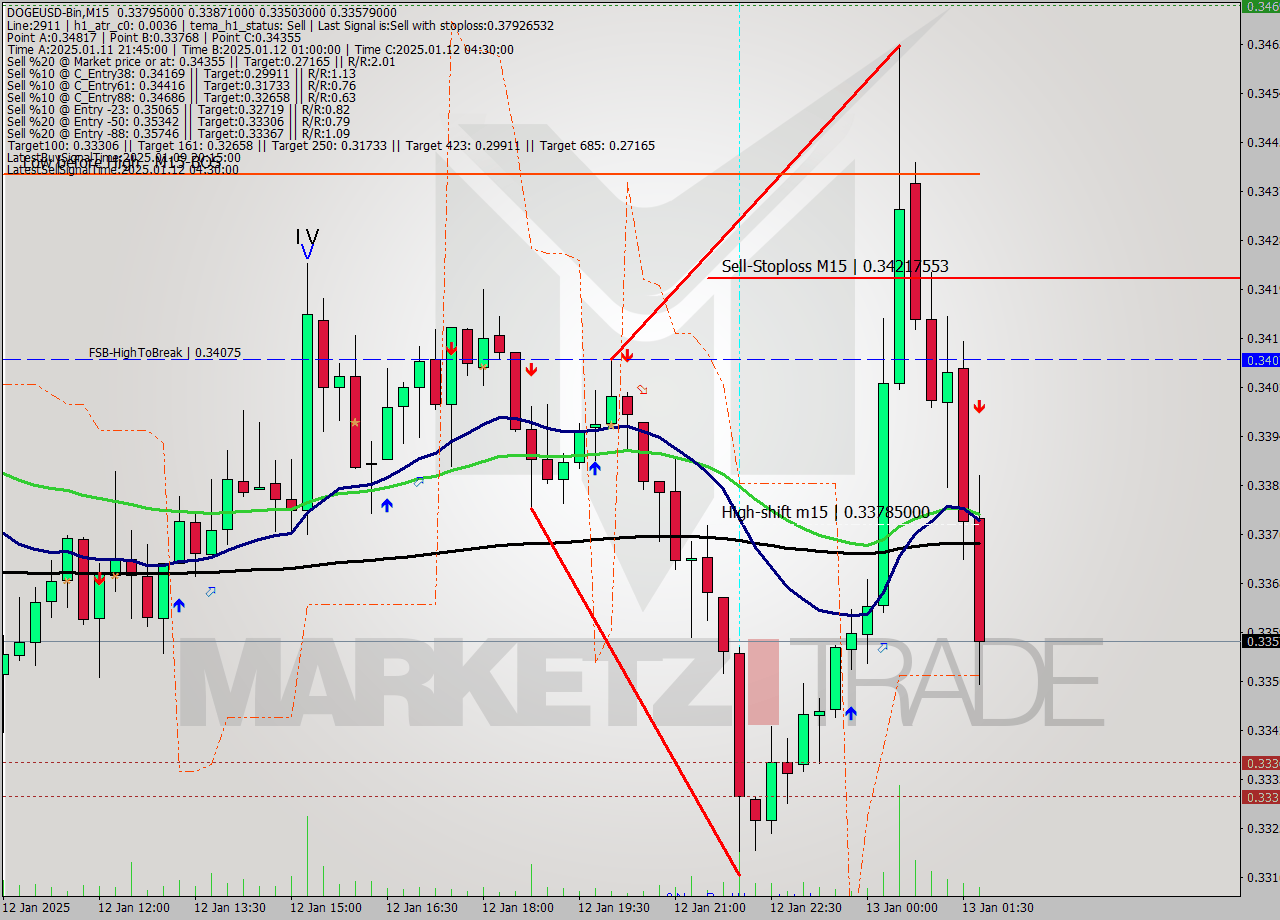Click the '12 Jan 19:30' time axis label
The width and height of the screenshot is (1280, 920).
[613, 908]
